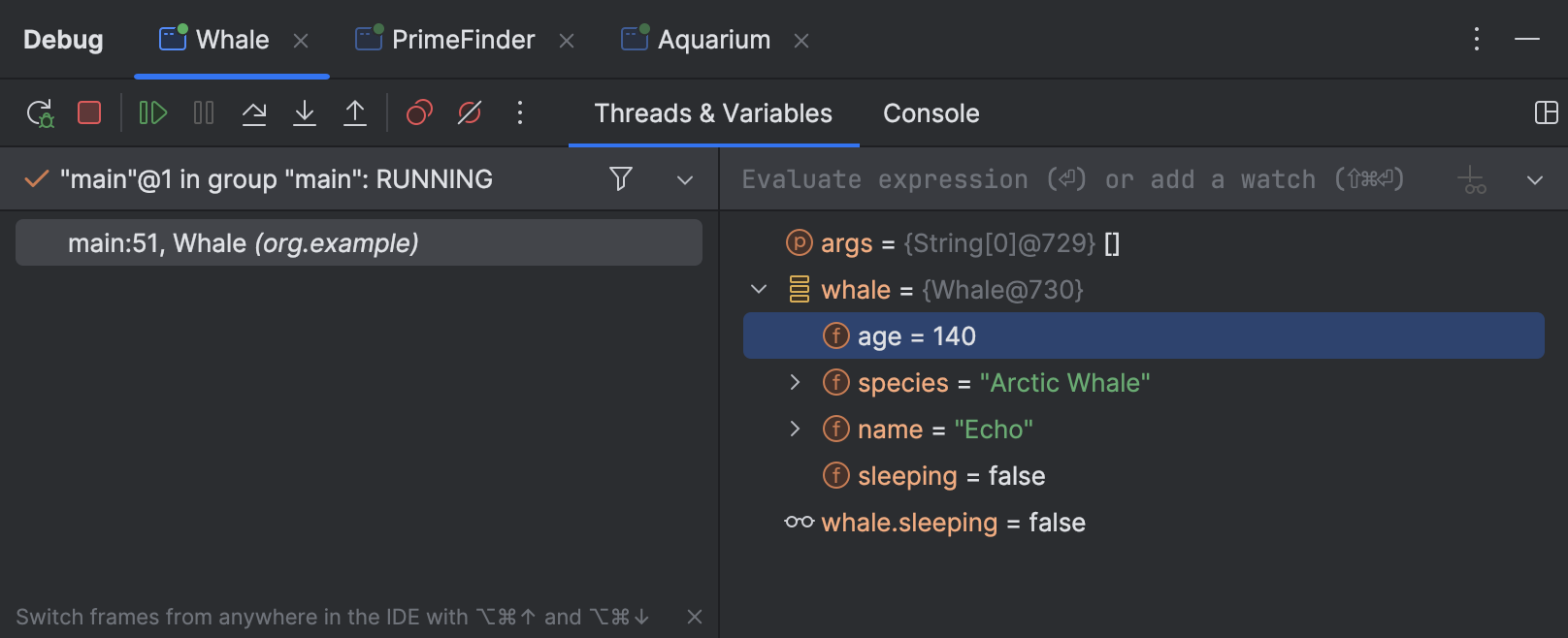This screenshot has width=1568, height=638.
Task: Open the layout settings icon
Action: click(1547, 113)
